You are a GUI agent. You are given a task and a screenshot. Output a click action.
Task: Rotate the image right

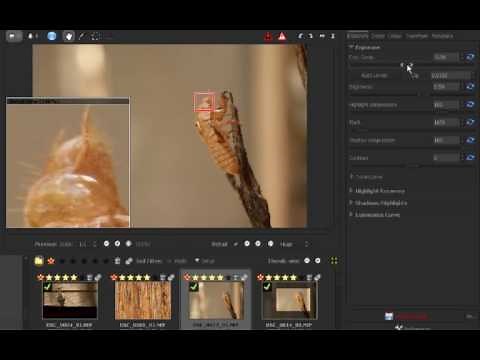pyautogui.click(x=310, y=36)
